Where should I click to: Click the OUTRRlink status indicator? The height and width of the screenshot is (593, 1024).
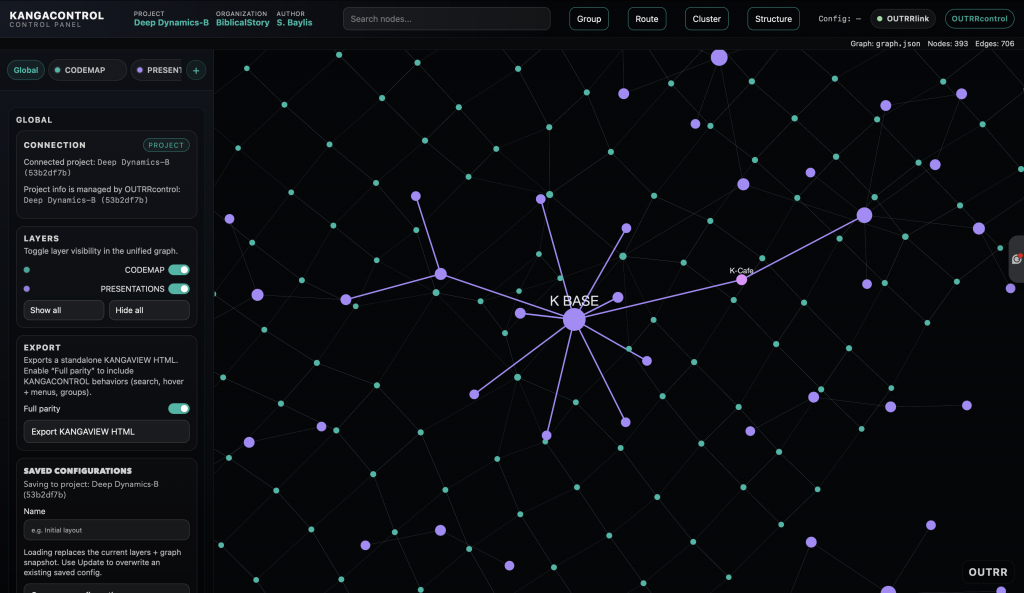(x=903, y=19)
